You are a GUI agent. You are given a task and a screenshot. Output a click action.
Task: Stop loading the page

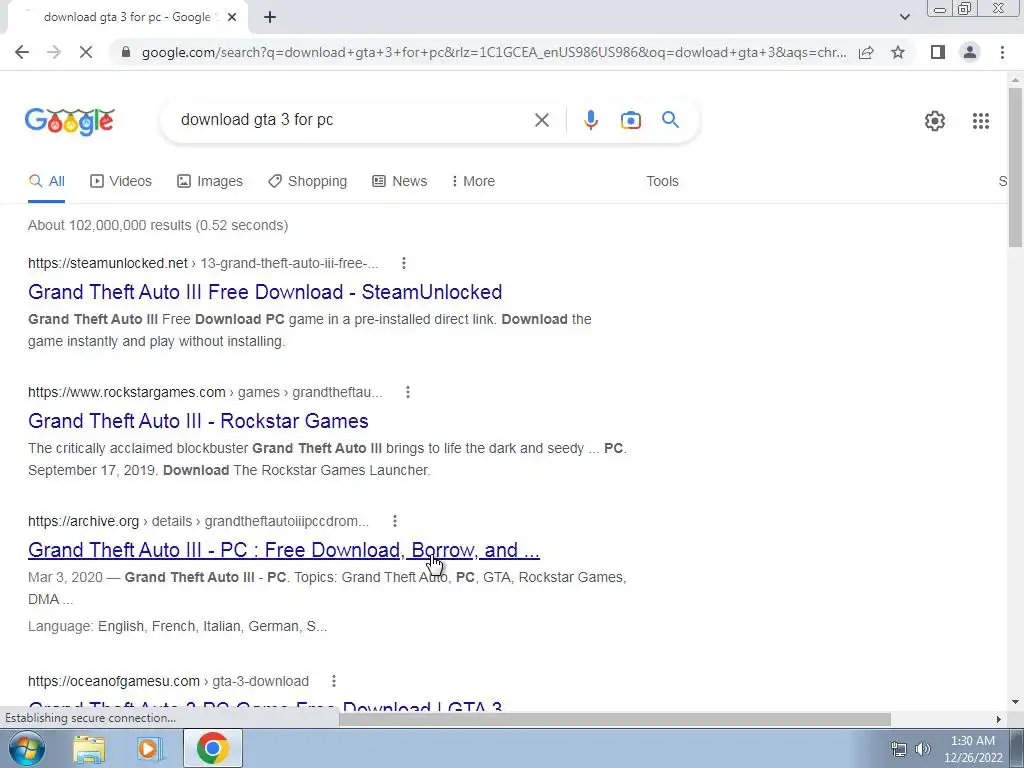(86, 52)
